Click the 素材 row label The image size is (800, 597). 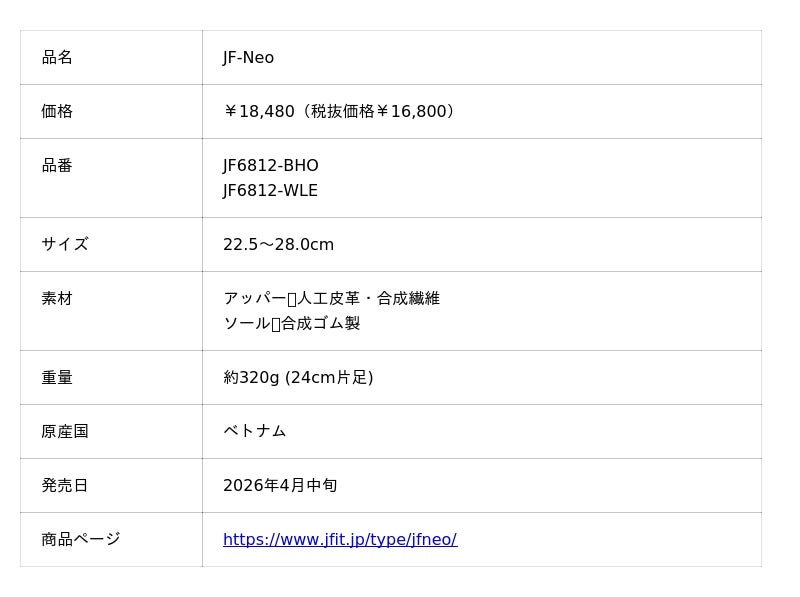tap(57, 299)
